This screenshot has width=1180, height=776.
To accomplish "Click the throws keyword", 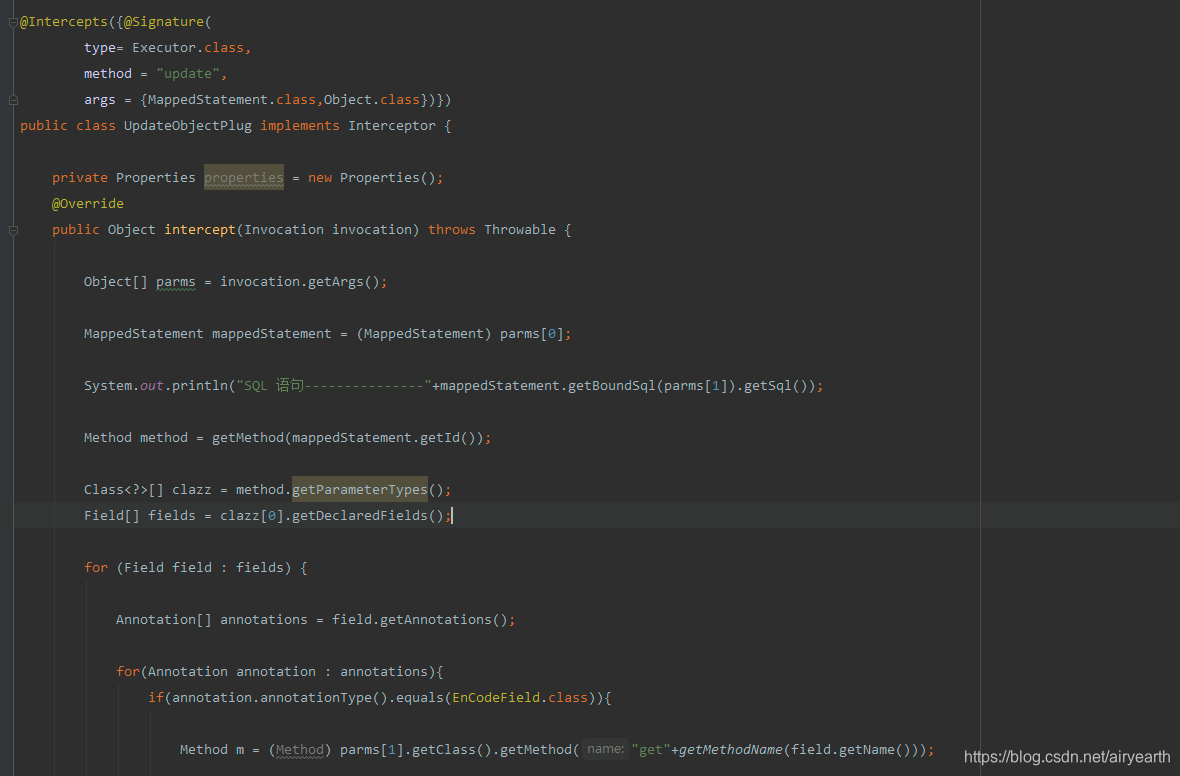I will pos(452,230).
